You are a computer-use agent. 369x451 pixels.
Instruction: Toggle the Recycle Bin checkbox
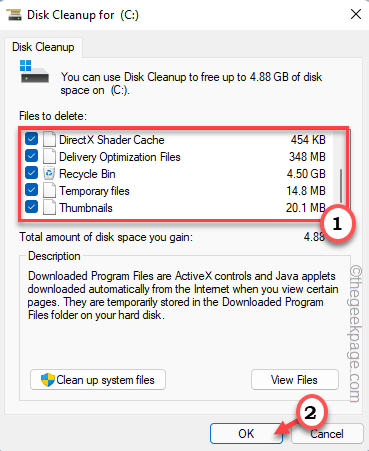[31, 173]
